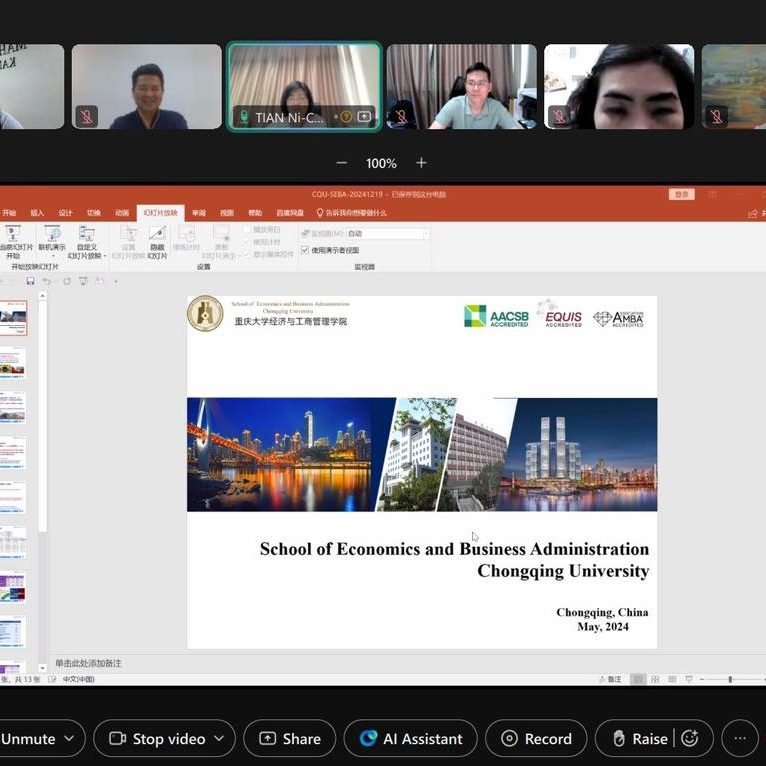Click the three-dots more options button
The width and height of the screenshot is (766, 766).
(739, 739)
